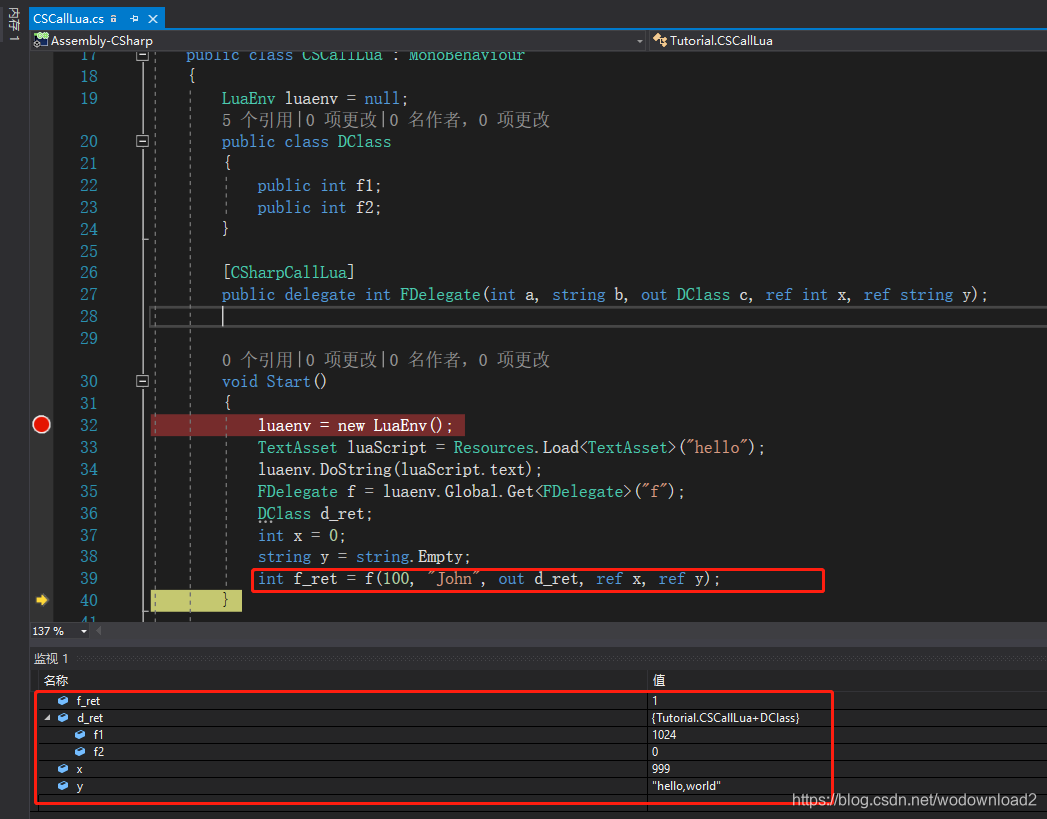This screenshot has width=1047, height=819.
Task: Switch to the CSCallLua.cs tab
Action: click(68, 19)
